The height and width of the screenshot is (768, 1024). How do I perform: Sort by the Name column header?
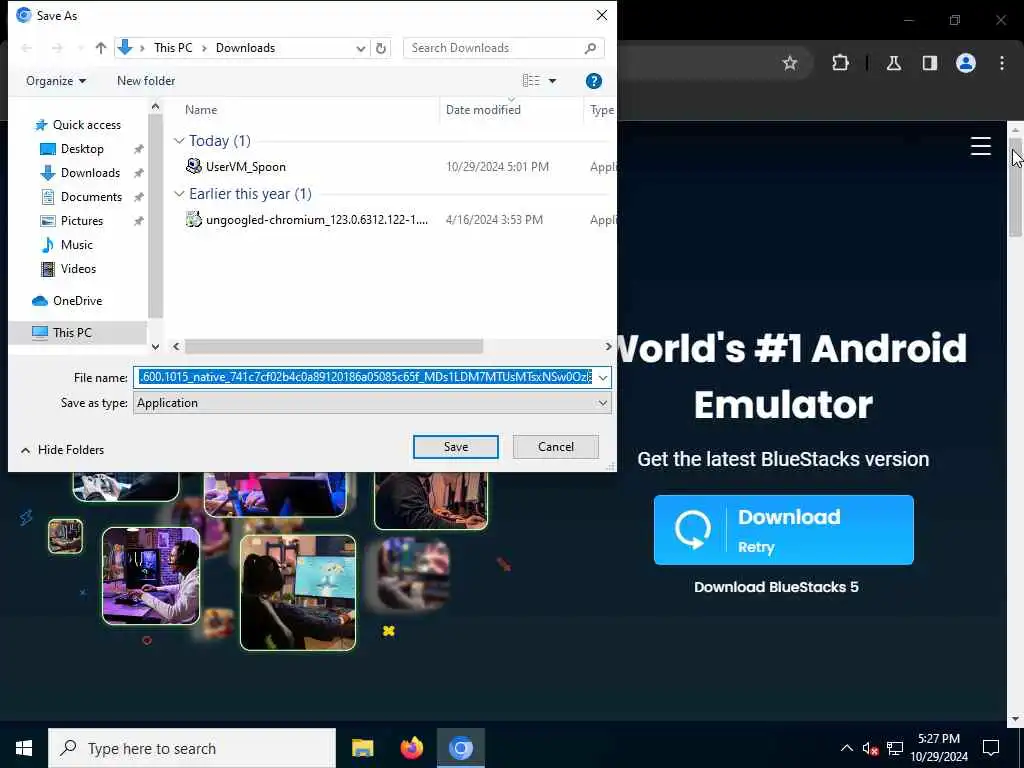click(200, 110)
